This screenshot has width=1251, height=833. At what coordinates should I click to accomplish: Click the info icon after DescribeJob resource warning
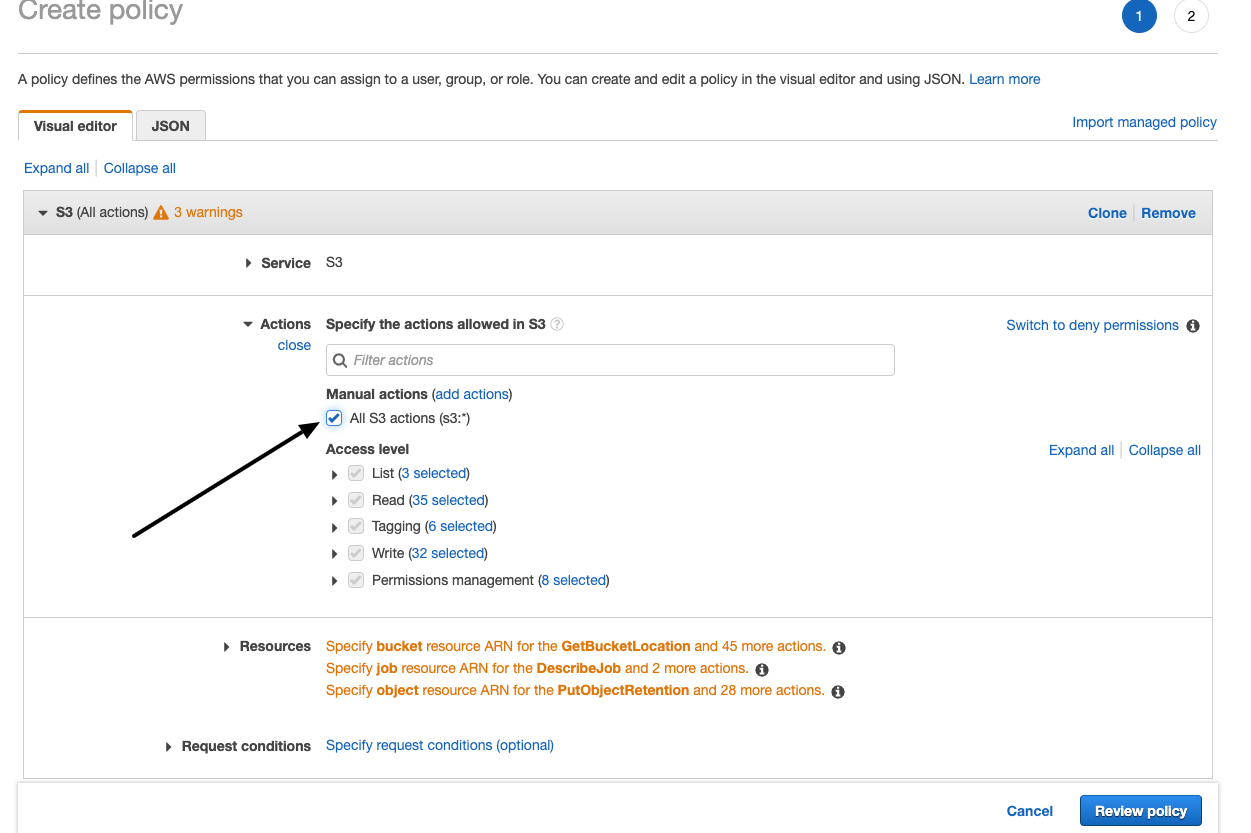click(x=762, y=669)
